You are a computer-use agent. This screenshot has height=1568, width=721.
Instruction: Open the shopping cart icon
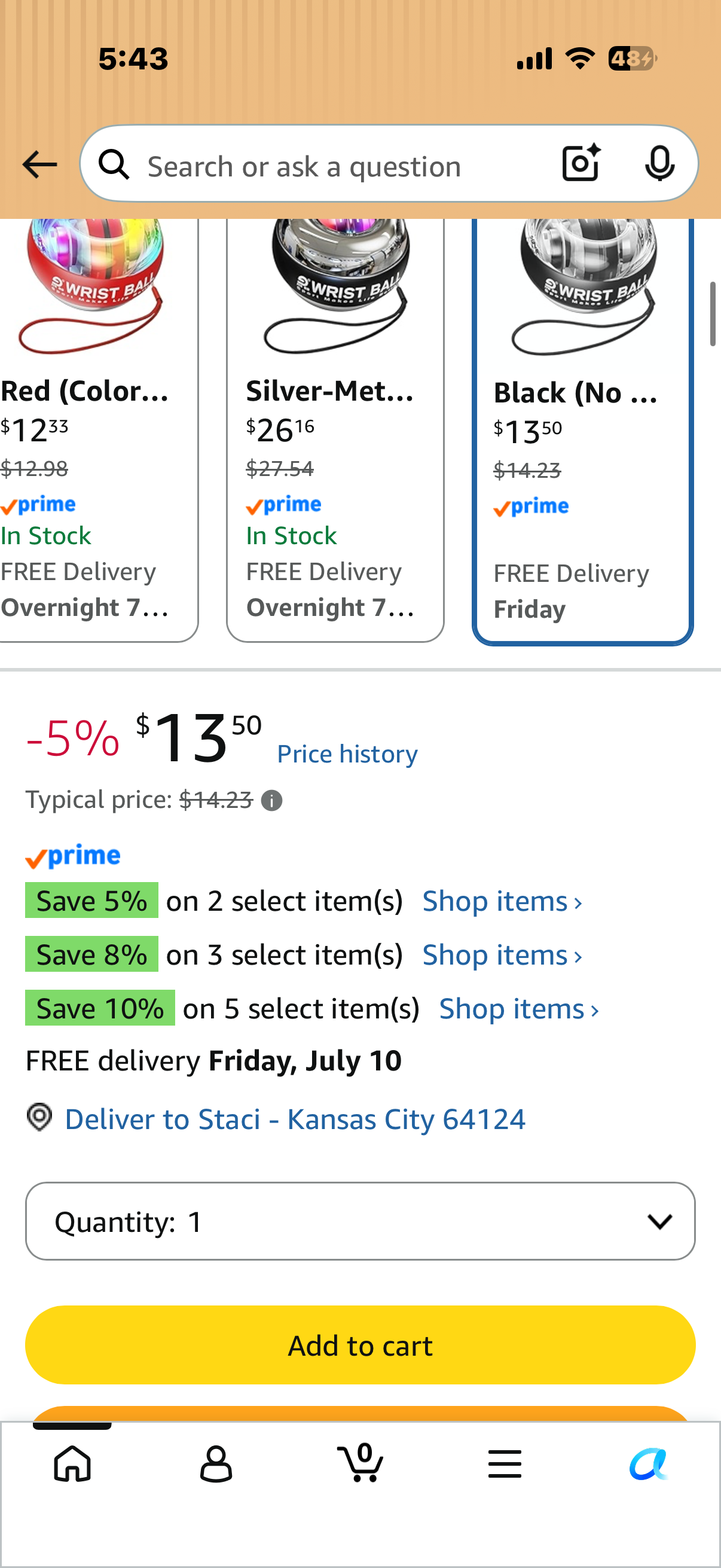point(360,1462)
